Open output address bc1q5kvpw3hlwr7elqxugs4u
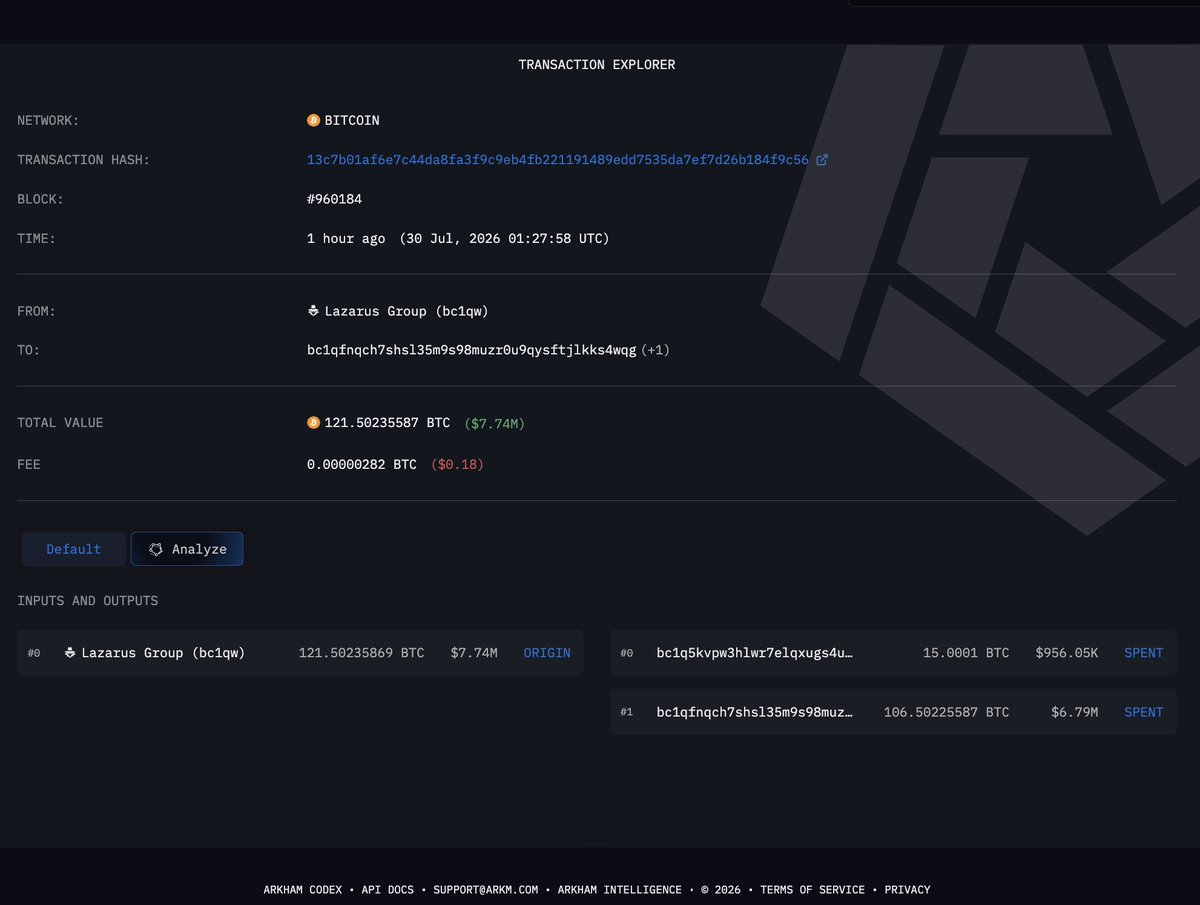Viewport: 1200px width, 905px height. 755,653
